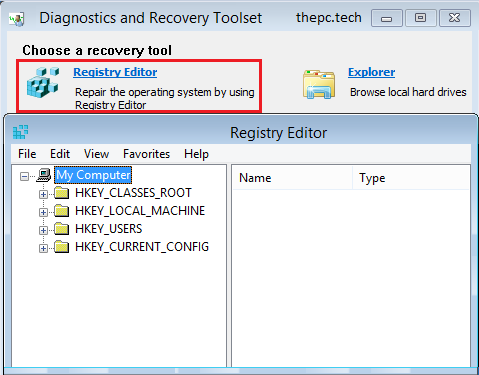This screenshot has height=375, width=479.
Task: Click the 'Repair the operating system' description text
Action: [x=165, y=98]
